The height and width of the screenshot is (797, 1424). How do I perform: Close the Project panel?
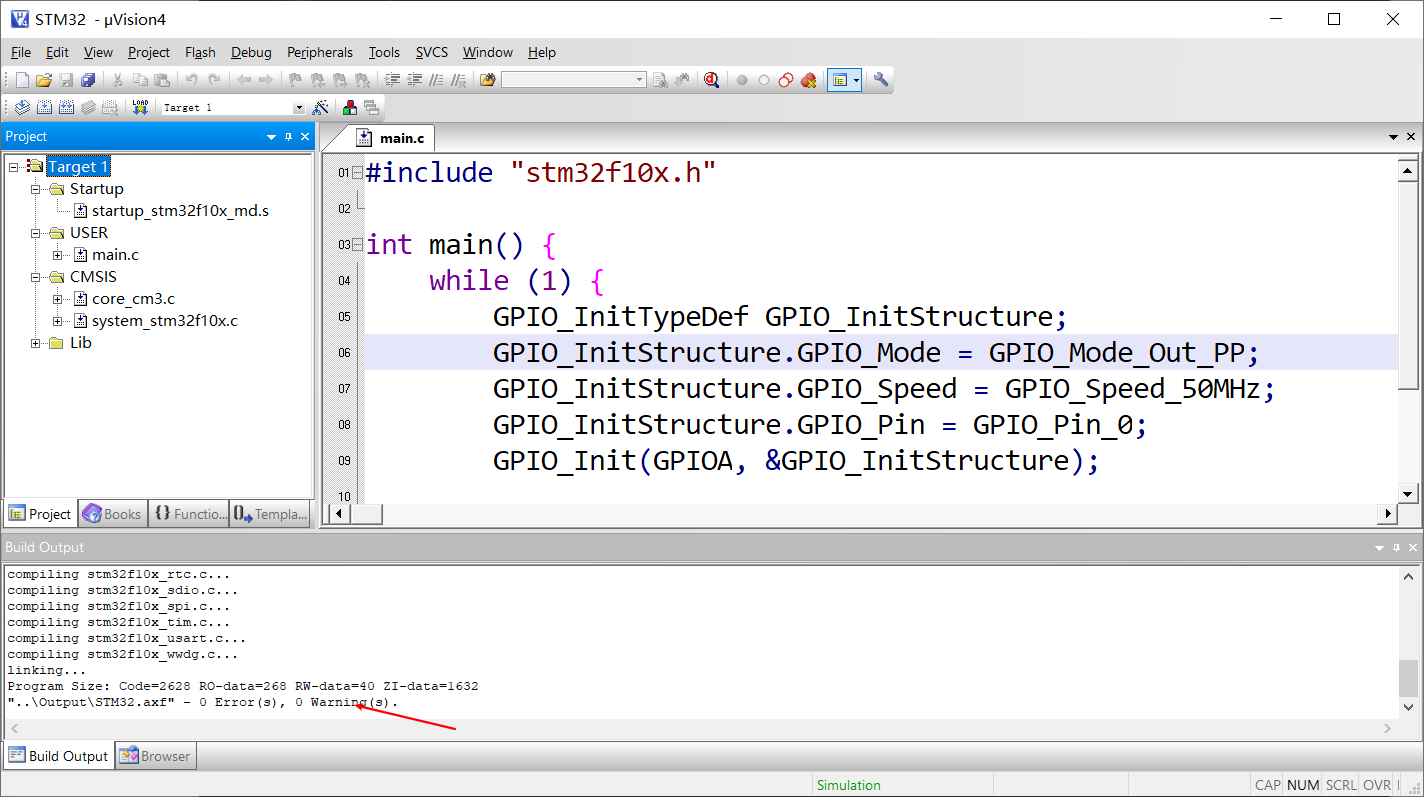point(305,137)
